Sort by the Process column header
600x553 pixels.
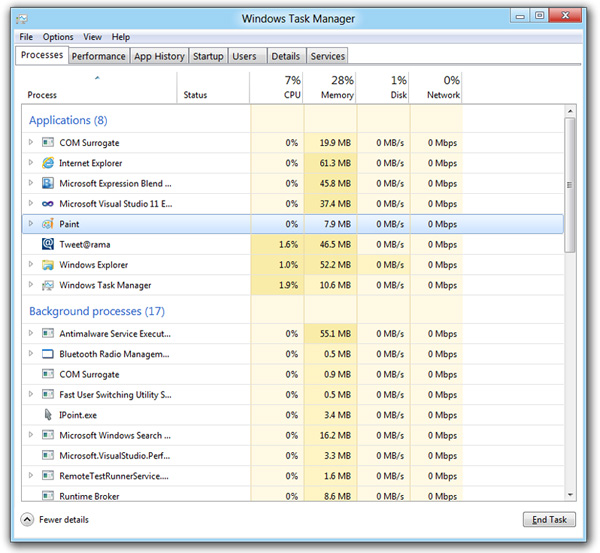tap(99, 87)
